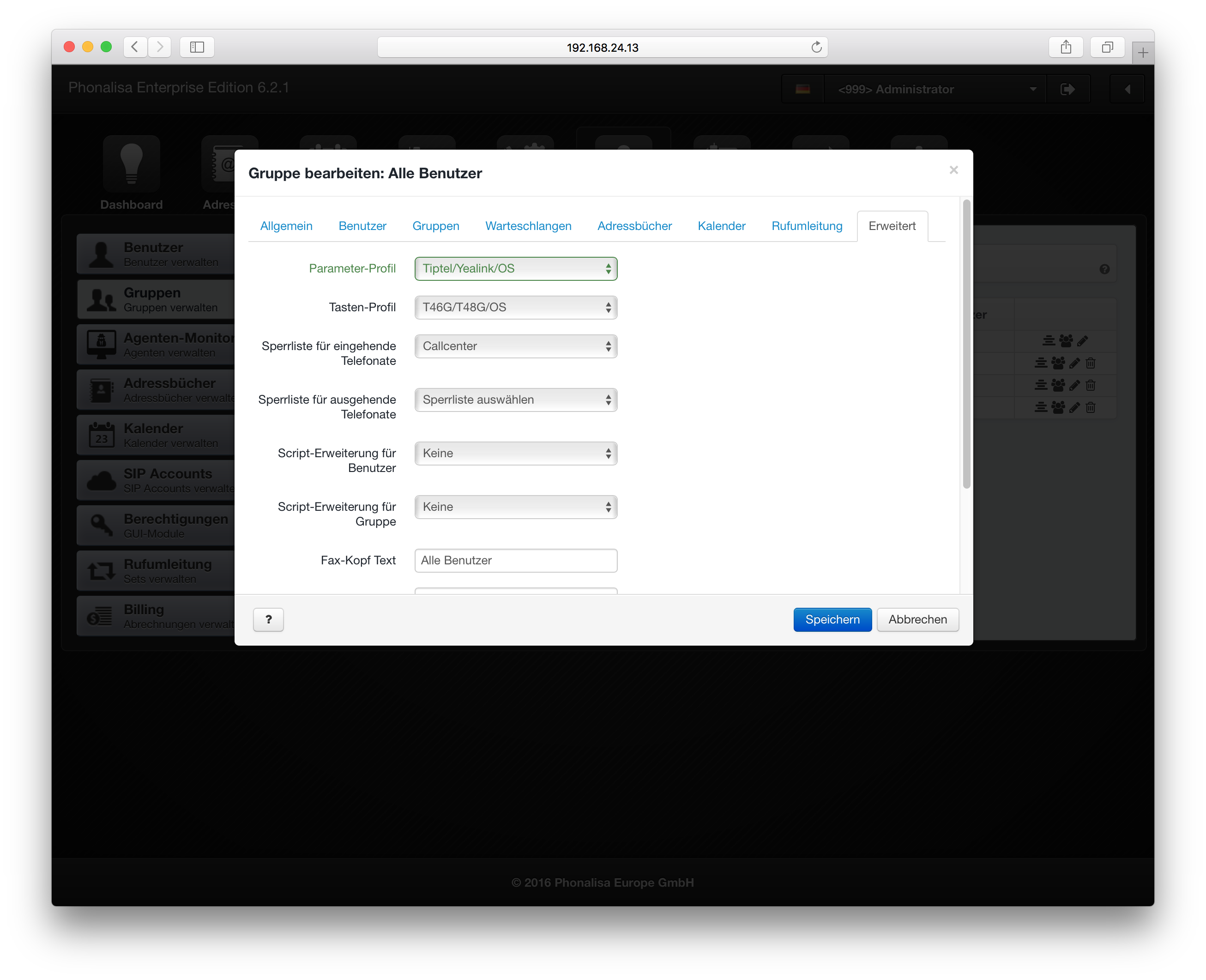The image size is (1206, 980).
Task: Open Sperrliste für ausgehende Telefonate dropdown
Action: tap(515, 400)
